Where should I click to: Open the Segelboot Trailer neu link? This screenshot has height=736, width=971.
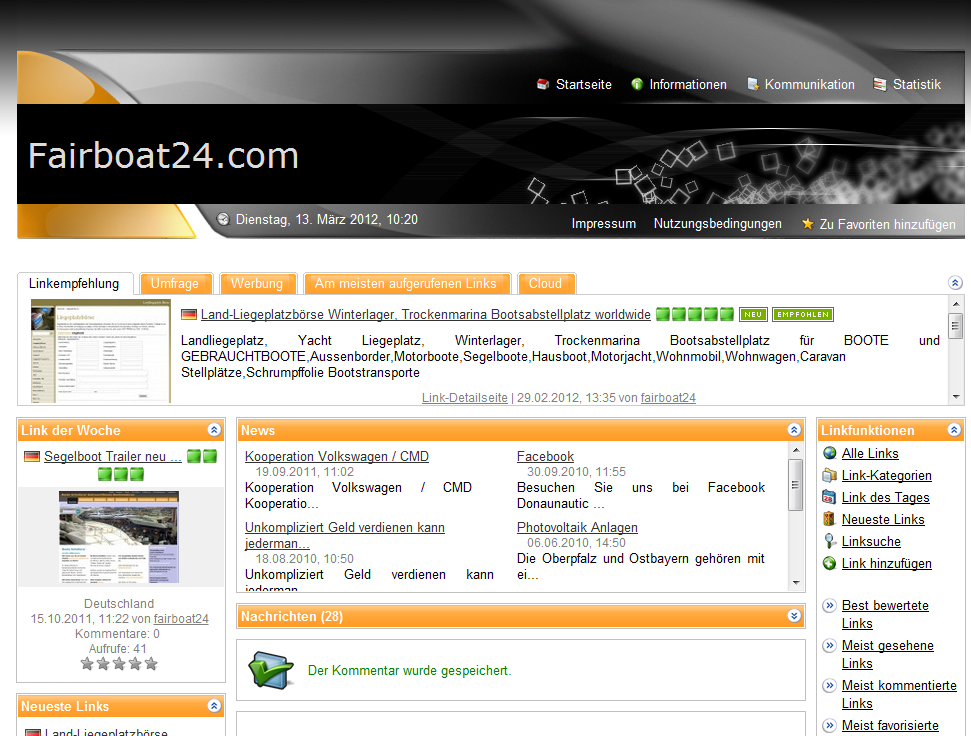pyautogui.click(x=113, y=456)
